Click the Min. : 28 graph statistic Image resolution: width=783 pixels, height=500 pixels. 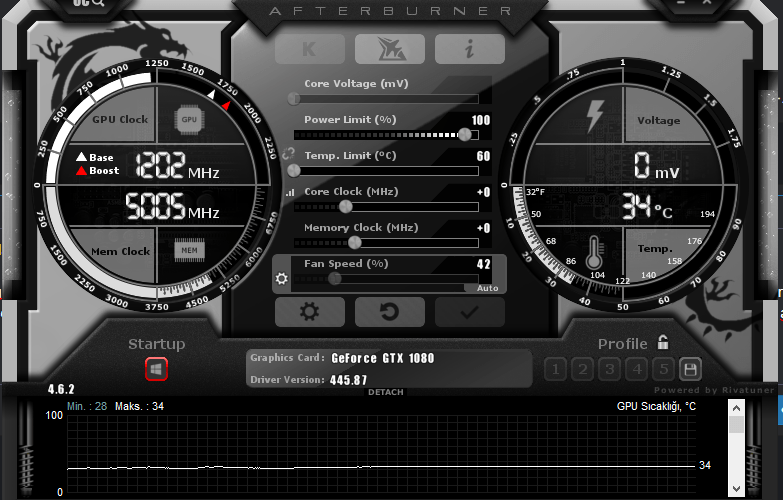point(87,406)
